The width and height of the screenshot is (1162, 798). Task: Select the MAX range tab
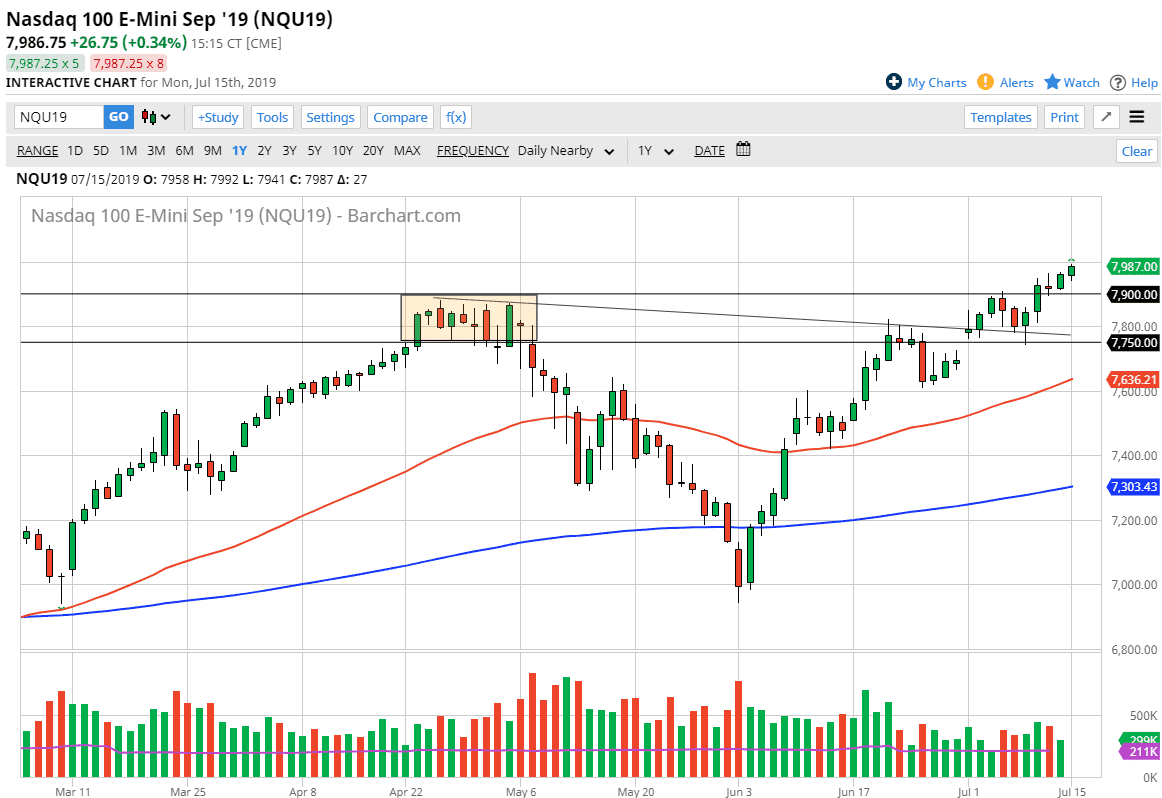point(407,150)
